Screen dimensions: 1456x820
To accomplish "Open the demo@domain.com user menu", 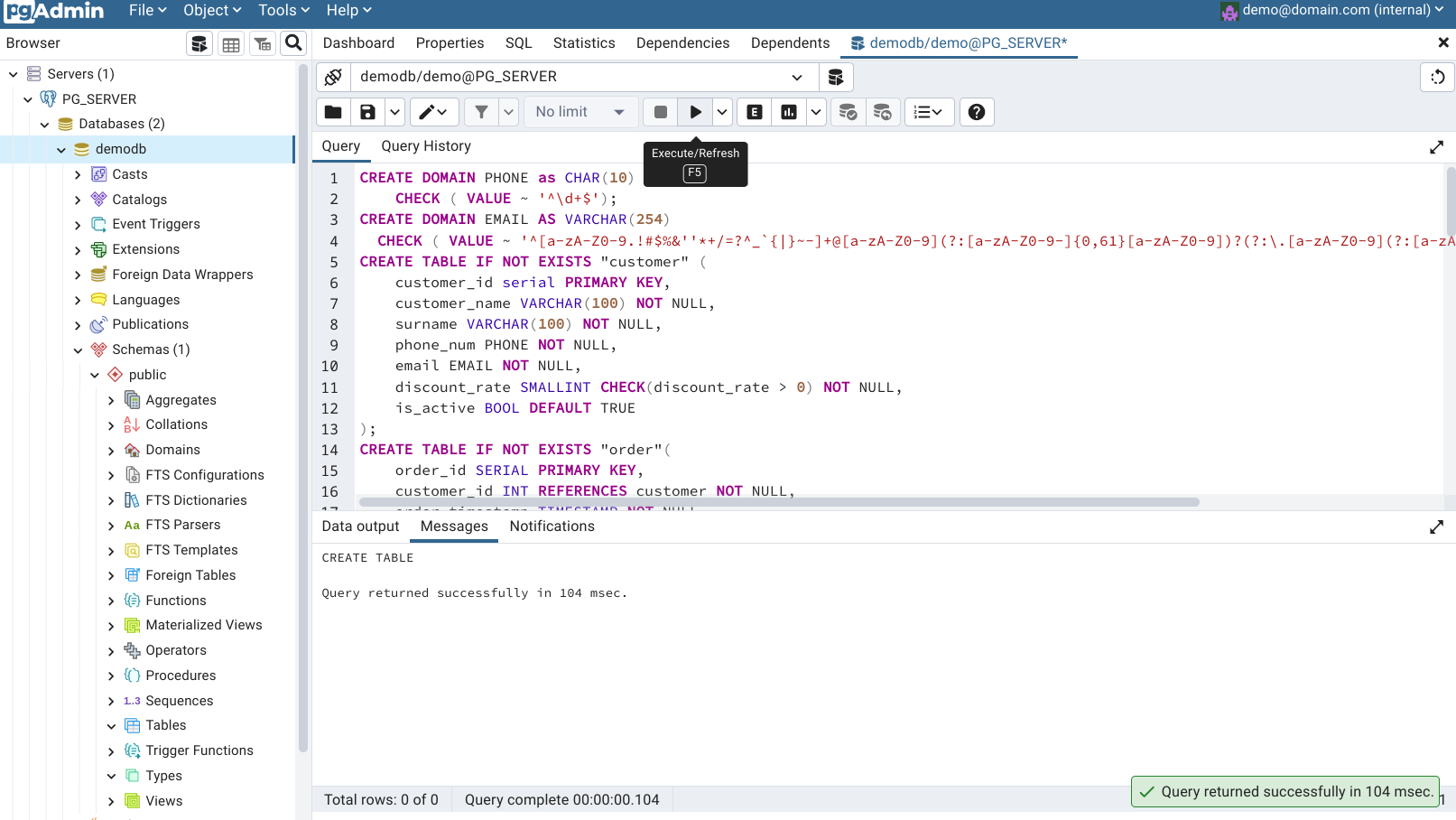I will (1341, 11).
